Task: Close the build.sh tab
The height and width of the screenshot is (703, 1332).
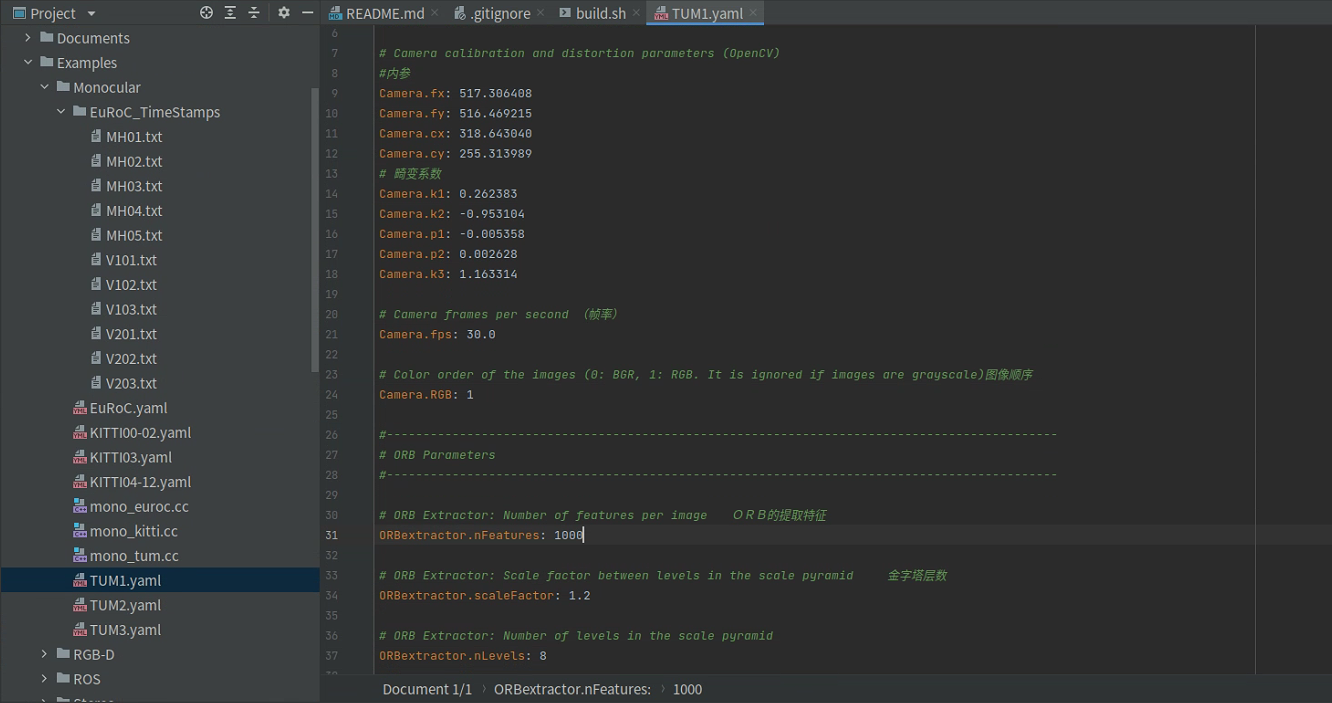Action: [x=636, y=13]
